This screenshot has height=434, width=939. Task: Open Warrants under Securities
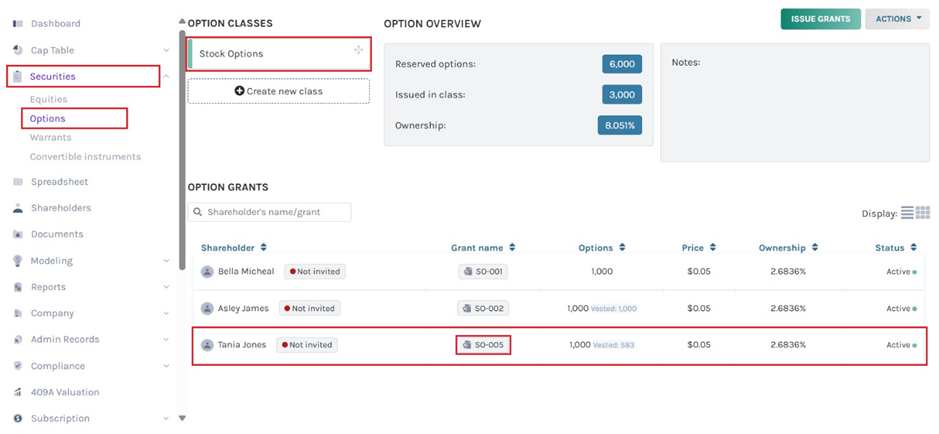pyautogui.click(x=50, y=138)
